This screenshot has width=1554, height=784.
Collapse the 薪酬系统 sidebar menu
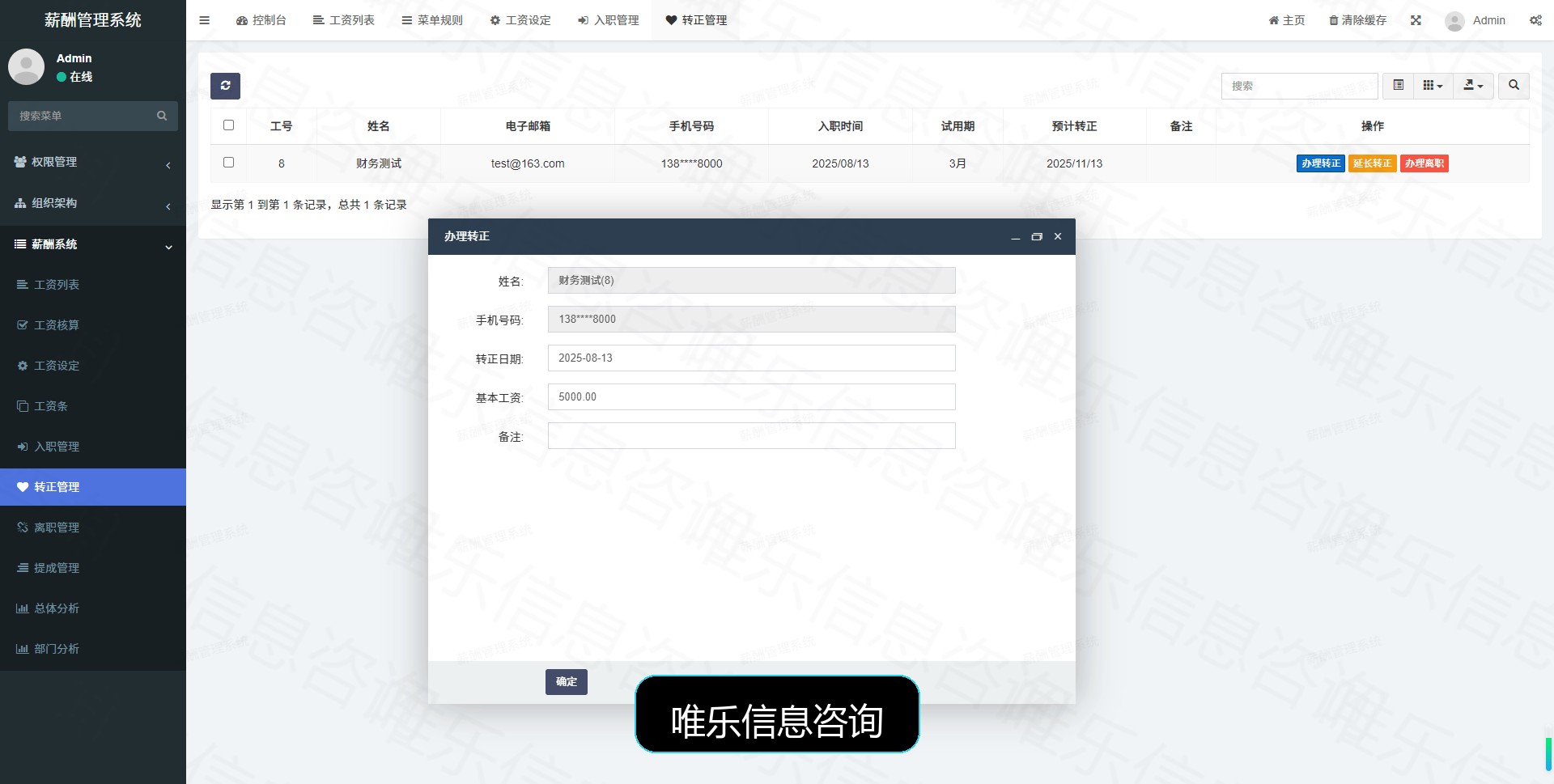pyautogui.click(x=93, y=244)
